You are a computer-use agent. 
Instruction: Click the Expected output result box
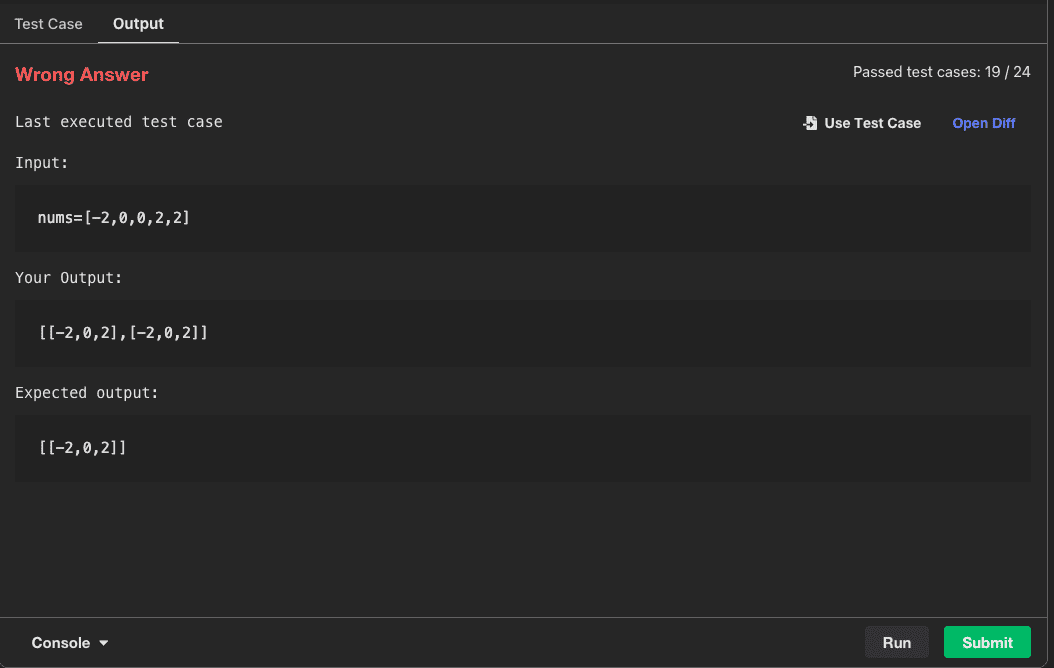(x=522, y=447)
